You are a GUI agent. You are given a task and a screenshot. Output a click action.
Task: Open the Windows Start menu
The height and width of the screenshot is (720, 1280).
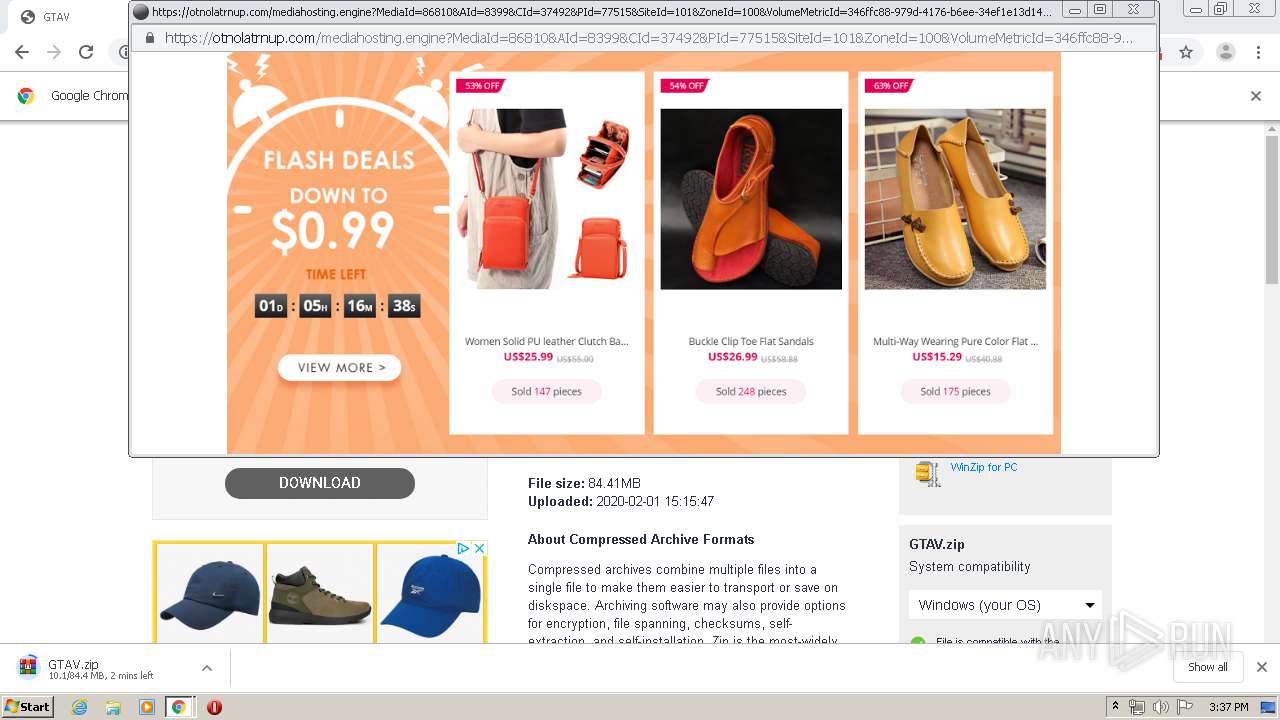pos(27,707)
